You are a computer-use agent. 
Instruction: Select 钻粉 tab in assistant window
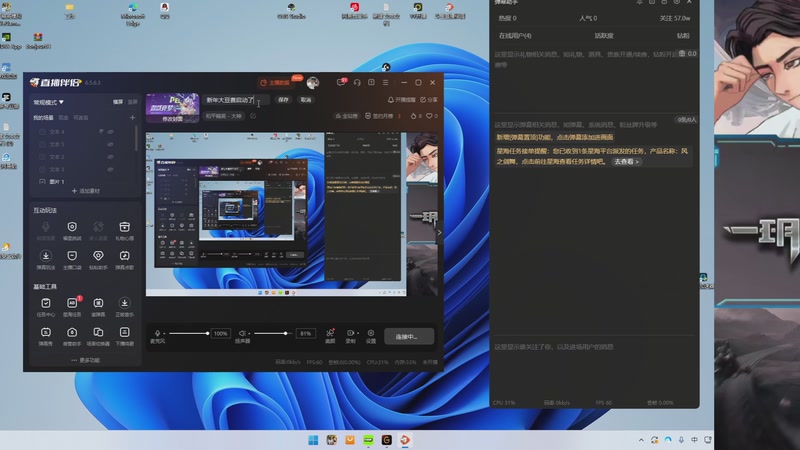pos(683,36)
